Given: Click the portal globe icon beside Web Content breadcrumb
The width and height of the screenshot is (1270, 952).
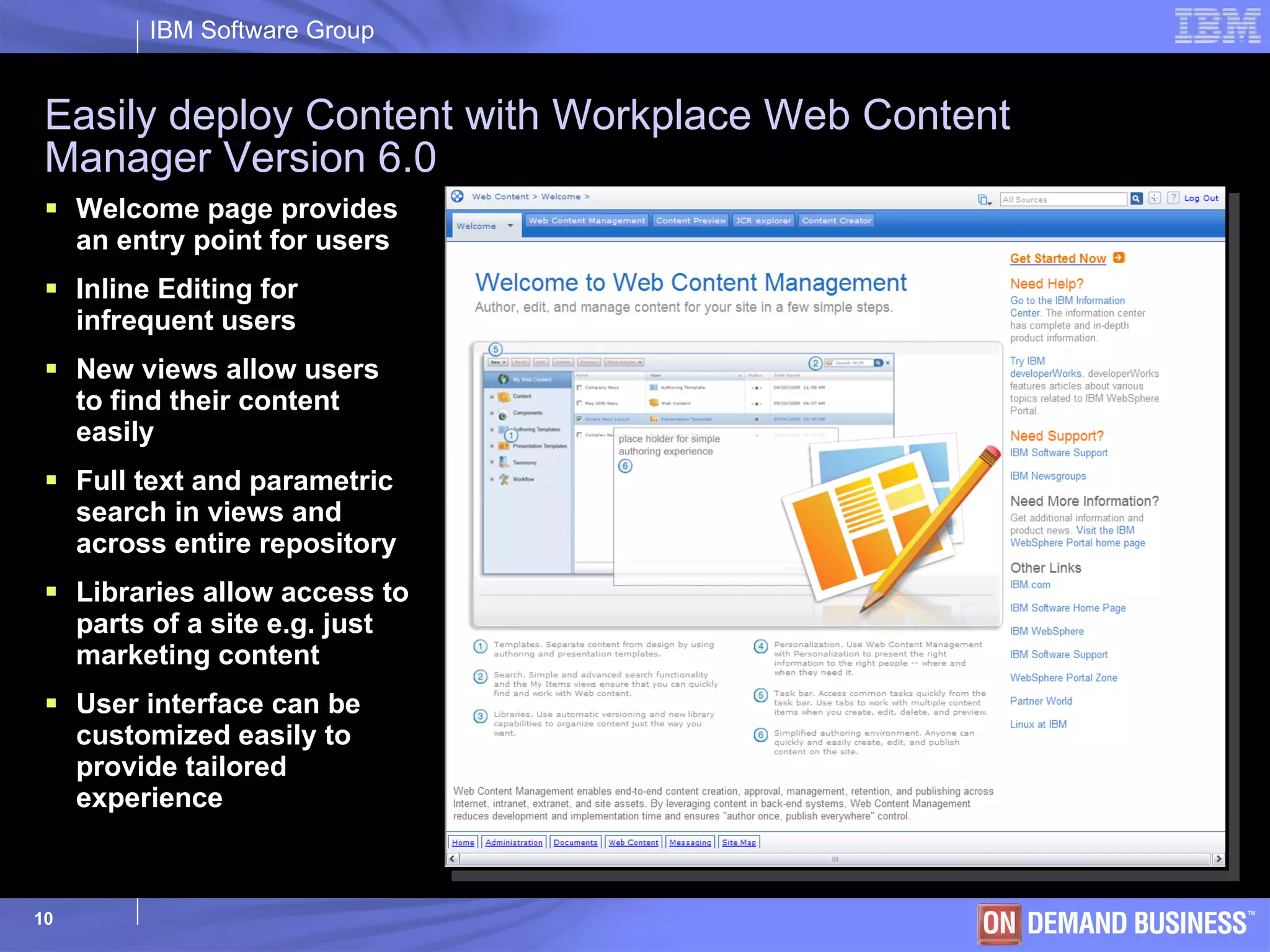Looking at the screenshot, I should point(457,196).
